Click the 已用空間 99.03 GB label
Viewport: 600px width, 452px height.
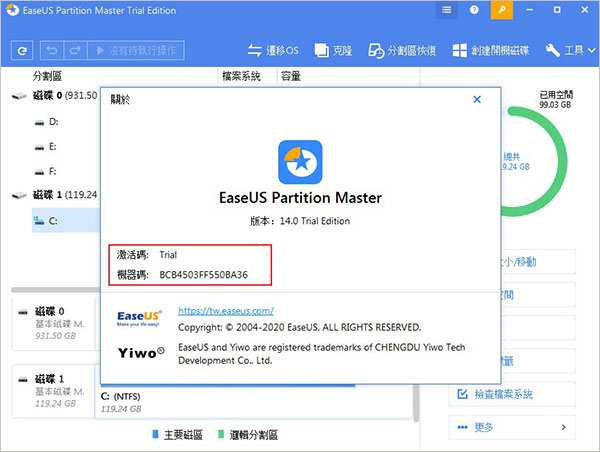[556, 100]
